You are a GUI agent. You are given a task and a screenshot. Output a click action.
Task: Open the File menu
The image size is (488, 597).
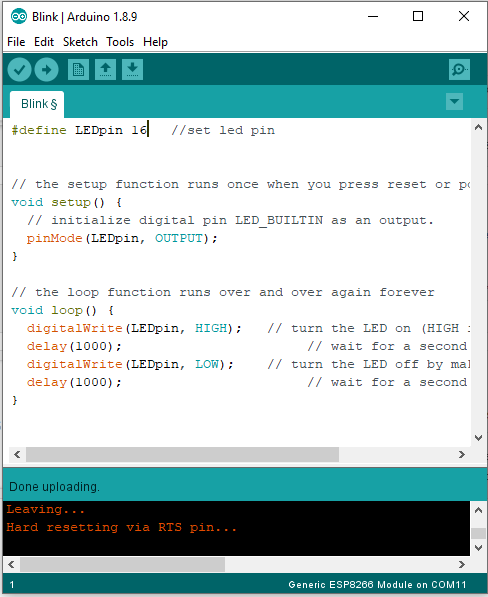coord(16,42)
